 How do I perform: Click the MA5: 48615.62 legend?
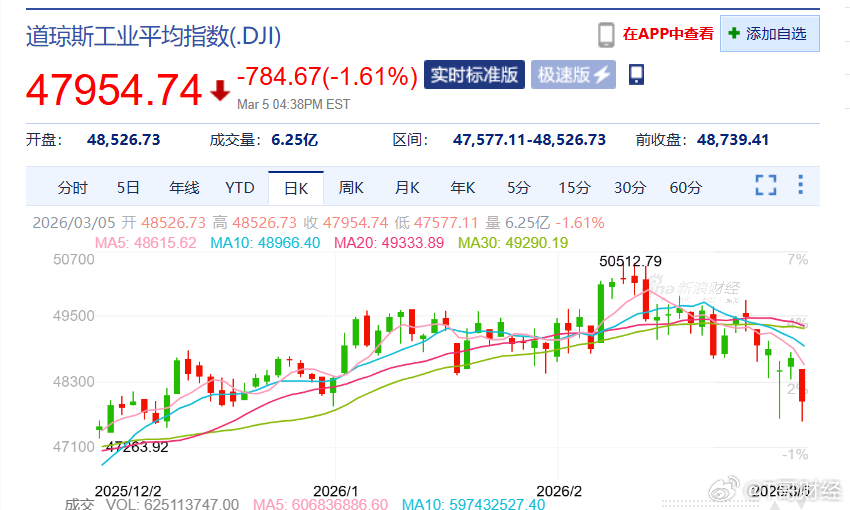(145, 243)
